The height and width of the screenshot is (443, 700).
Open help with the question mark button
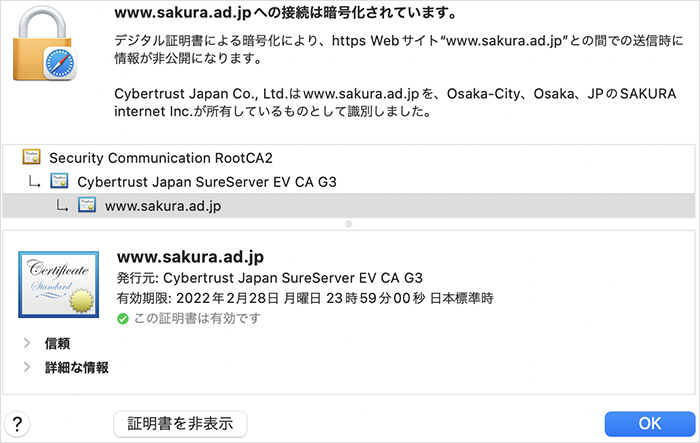pos(18,423)
